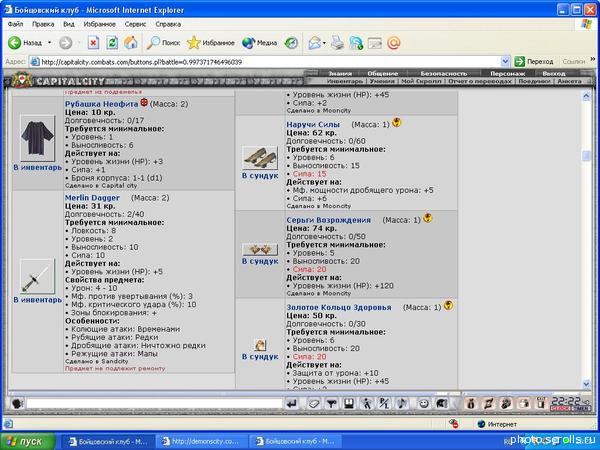The height and width of the screenshot is (450, 600).
Task: Click the пуск Start button
Action: (28, 442)
